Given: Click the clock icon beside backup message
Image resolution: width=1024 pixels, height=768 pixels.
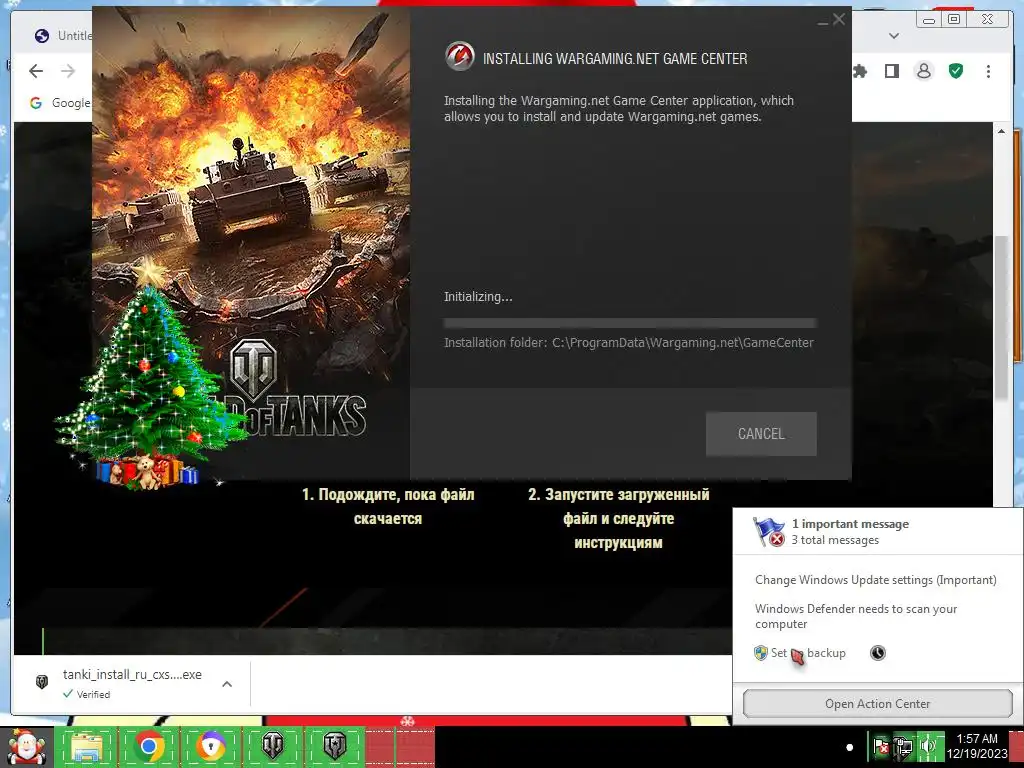Looking at the screenshot, I should (x=878, y=652).
